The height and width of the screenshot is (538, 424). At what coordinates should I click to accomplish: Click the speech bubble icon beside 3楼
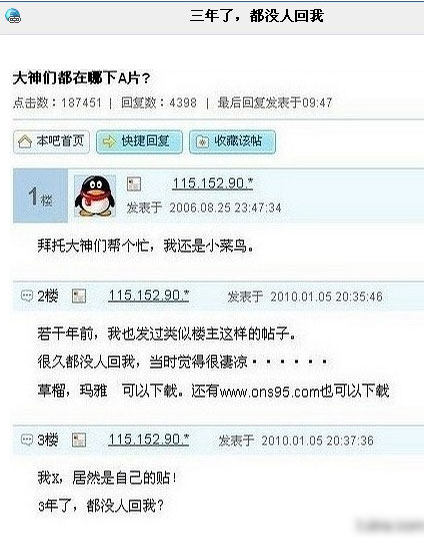(x=27, y=440)
